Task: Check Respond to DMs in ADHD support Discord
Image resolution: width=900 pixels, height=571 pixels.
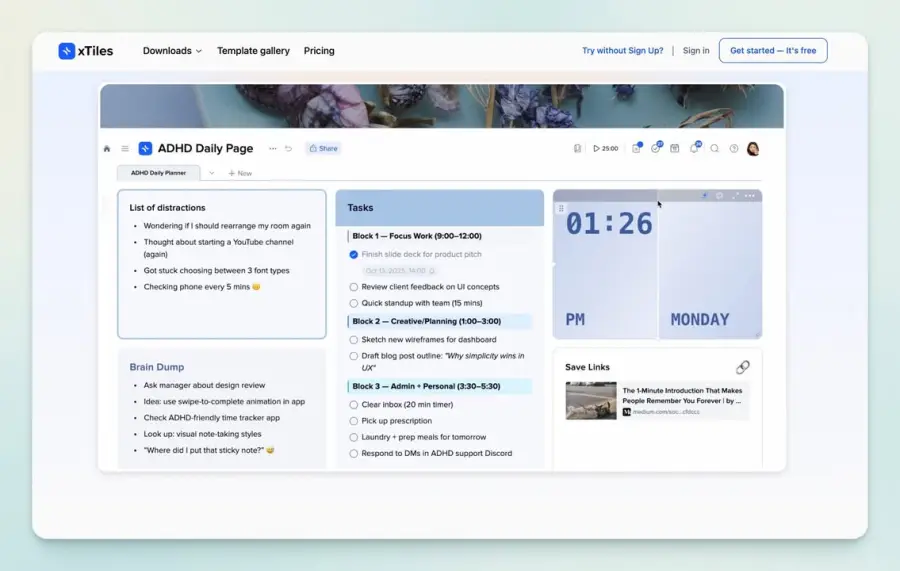Action: coord(354,453)
